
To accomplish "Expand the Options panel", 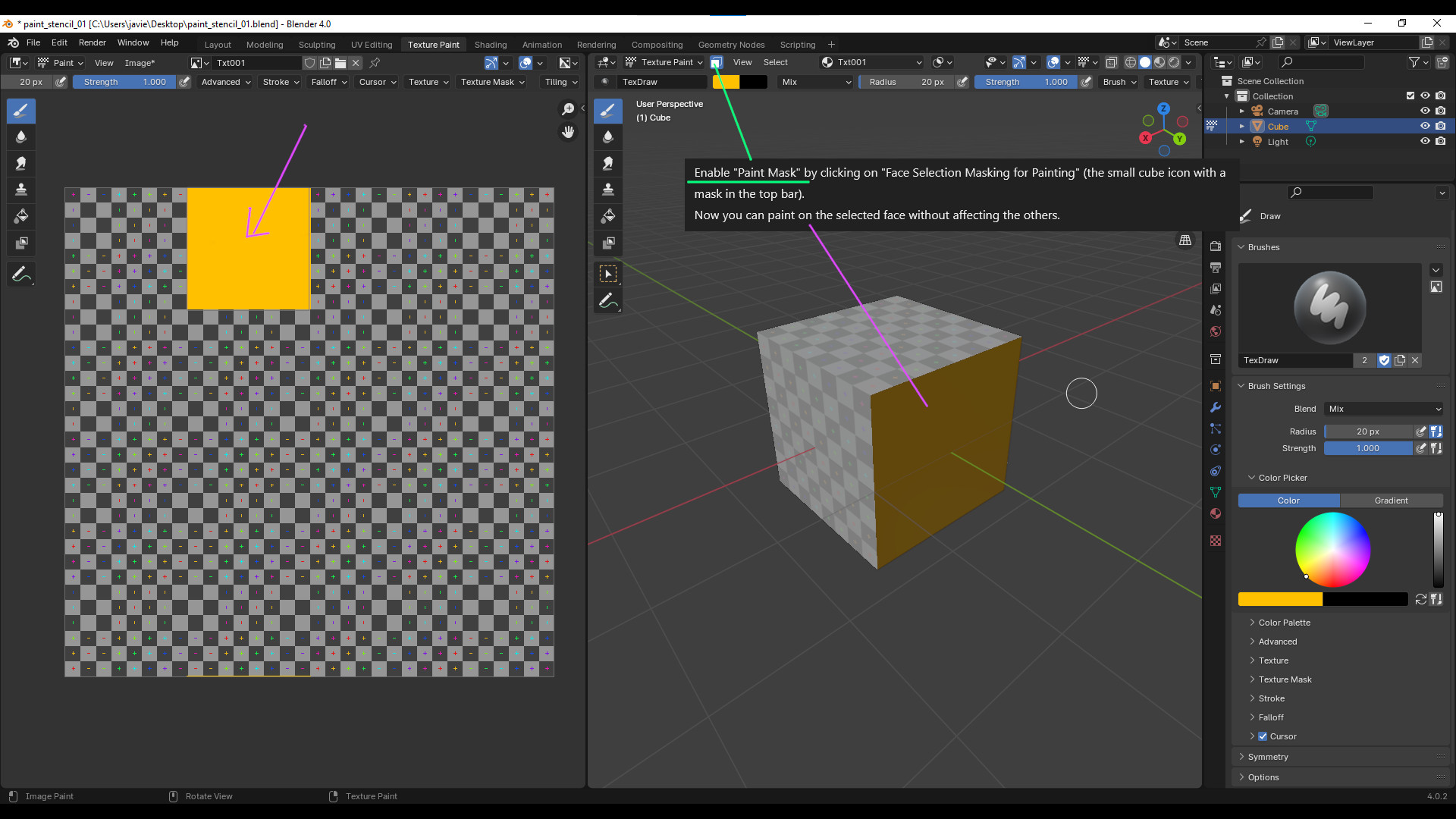I will click(x=1263, y=777).
